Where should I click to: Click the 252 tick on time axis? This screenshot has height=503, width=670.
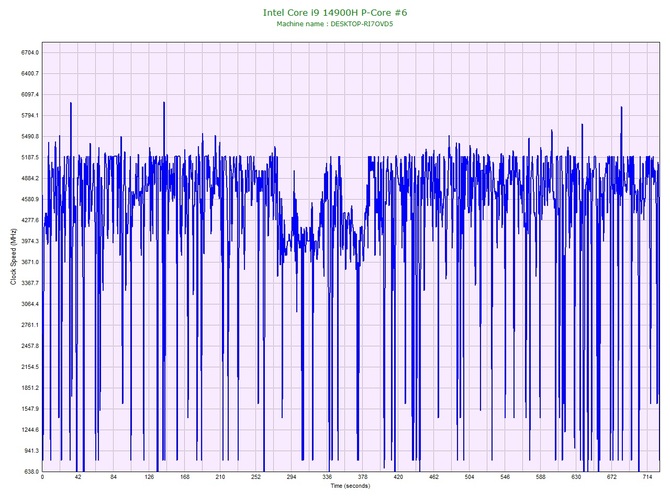pos(256,477)
